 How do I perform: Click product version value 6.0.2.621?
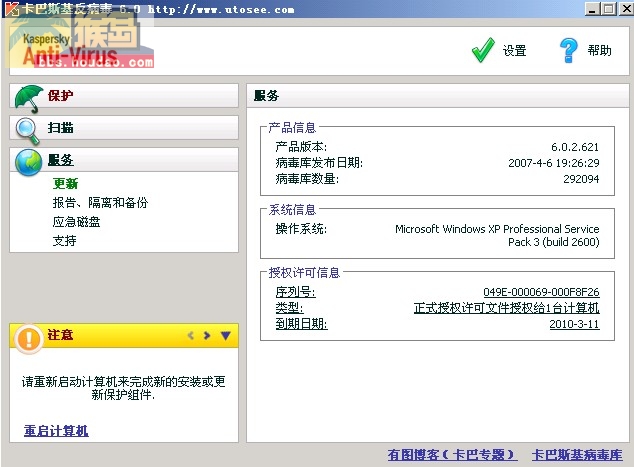pyautogui.click(x=575, y=147)
